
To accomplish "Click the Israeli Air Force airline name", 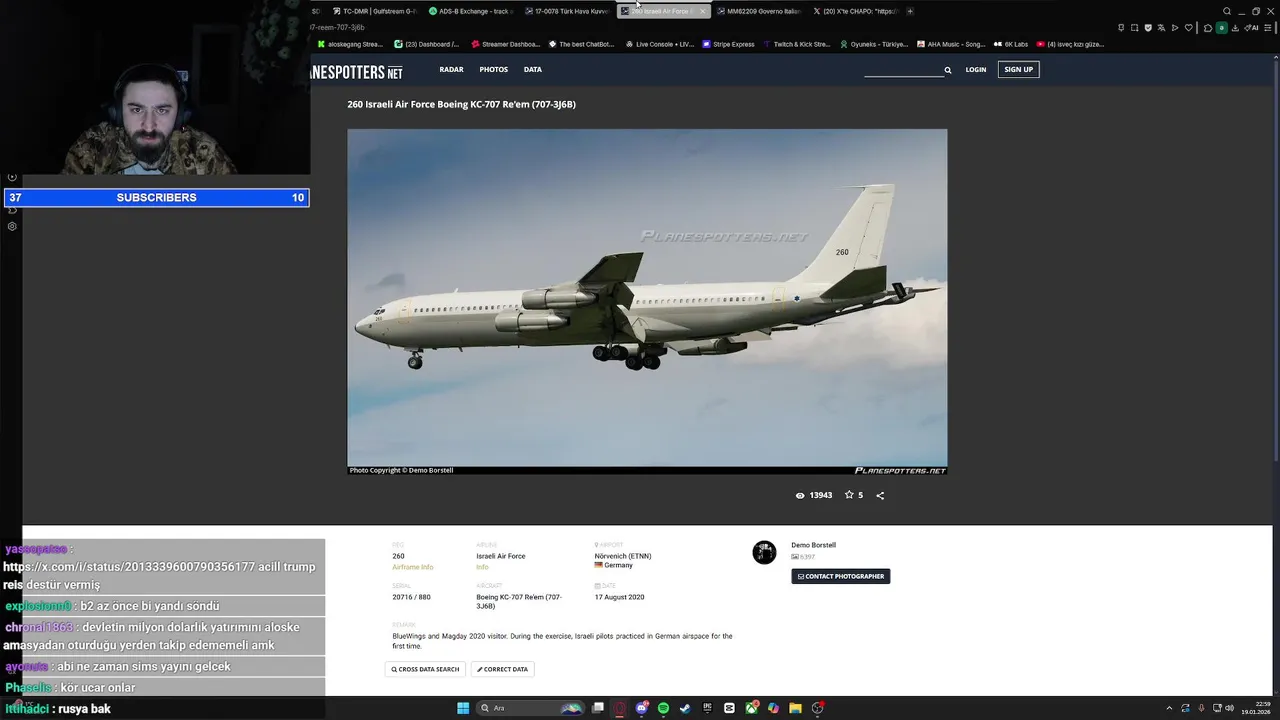I will click(500, 556).
